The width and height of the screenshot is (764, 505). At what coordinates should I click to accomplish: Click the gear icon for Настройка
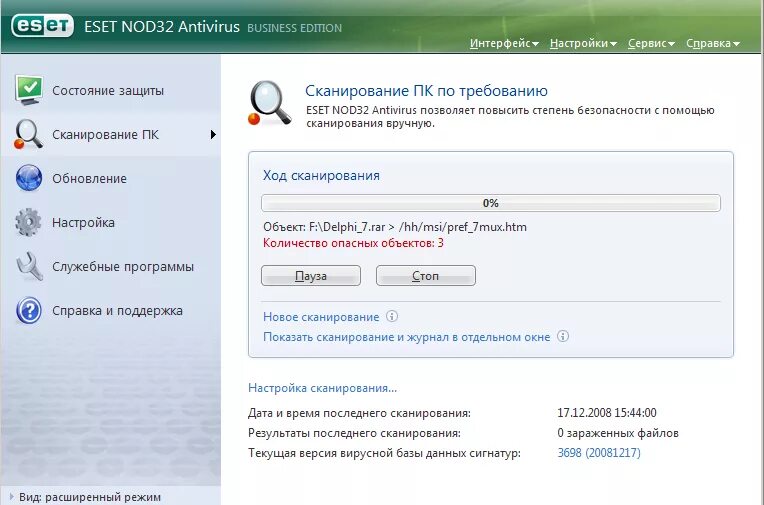click(28, 222)
